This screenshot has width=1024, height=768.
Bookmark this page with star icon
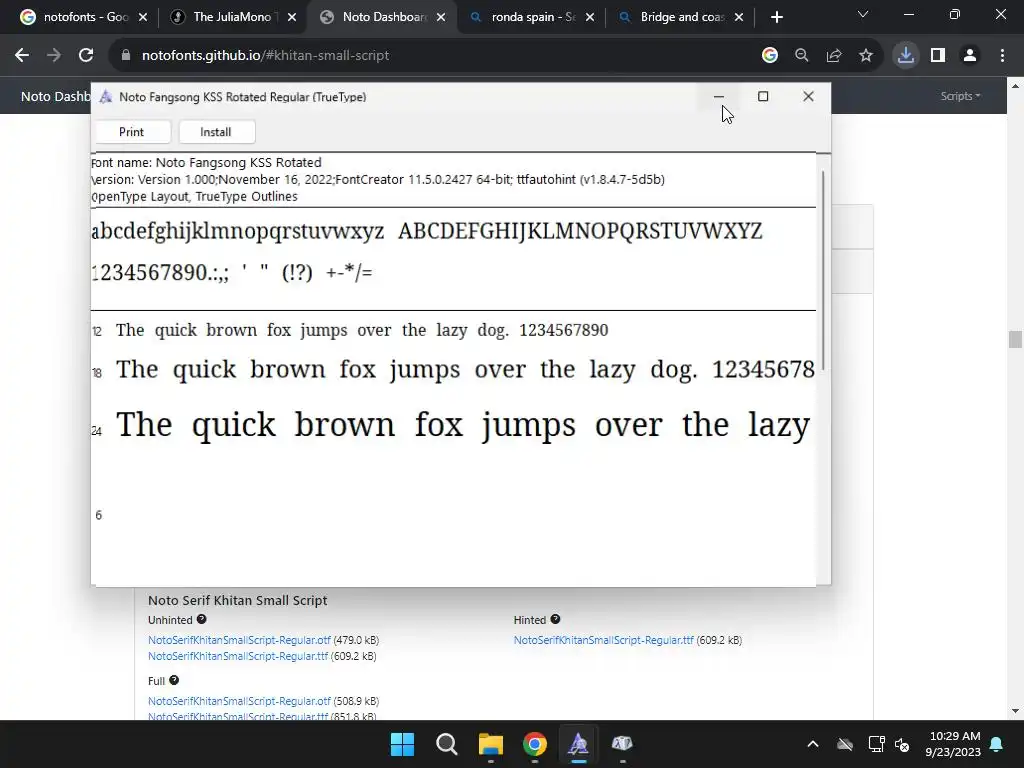coord(865,56)
